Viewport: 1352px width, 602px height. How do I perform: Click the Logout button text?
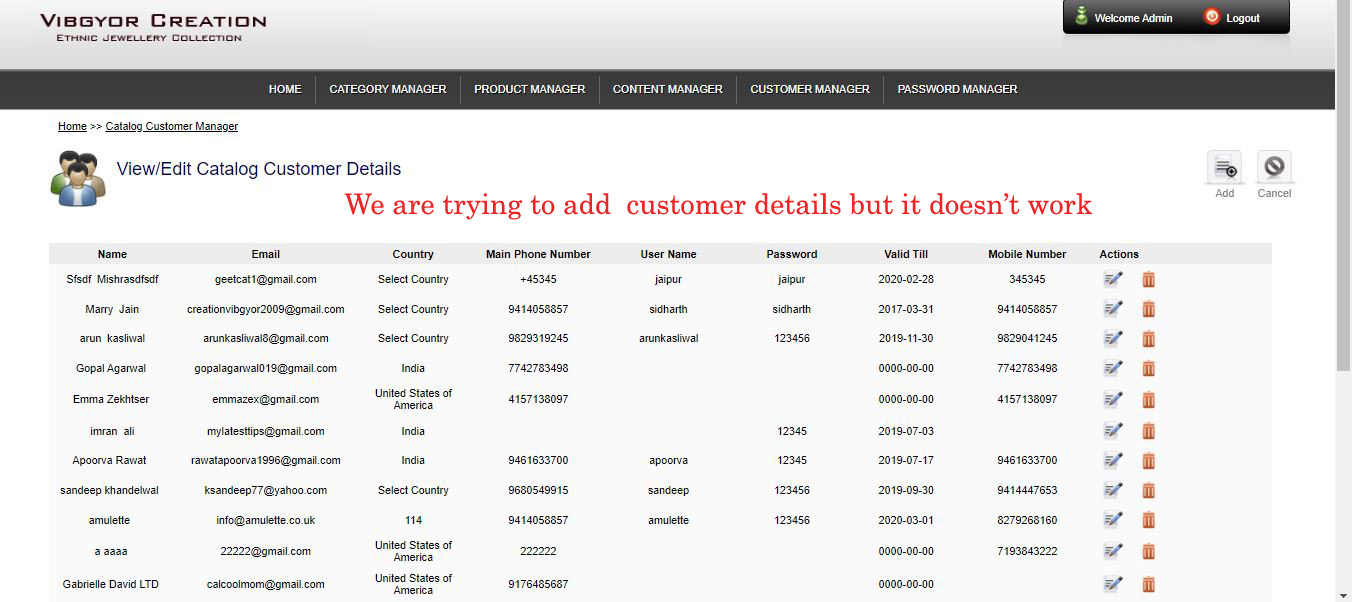click(1243, 18)
